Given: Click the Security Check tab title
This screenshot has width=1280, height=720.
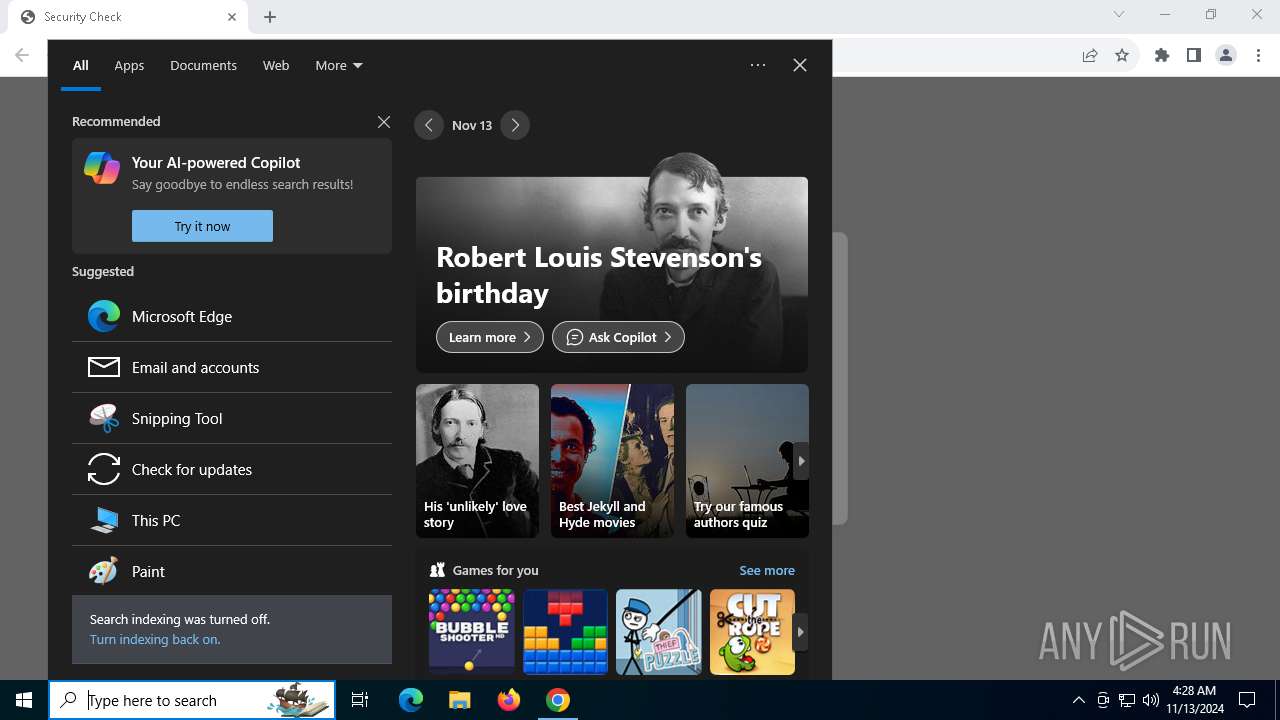Looking at the screenshot, I should click(x=83, y=17).
